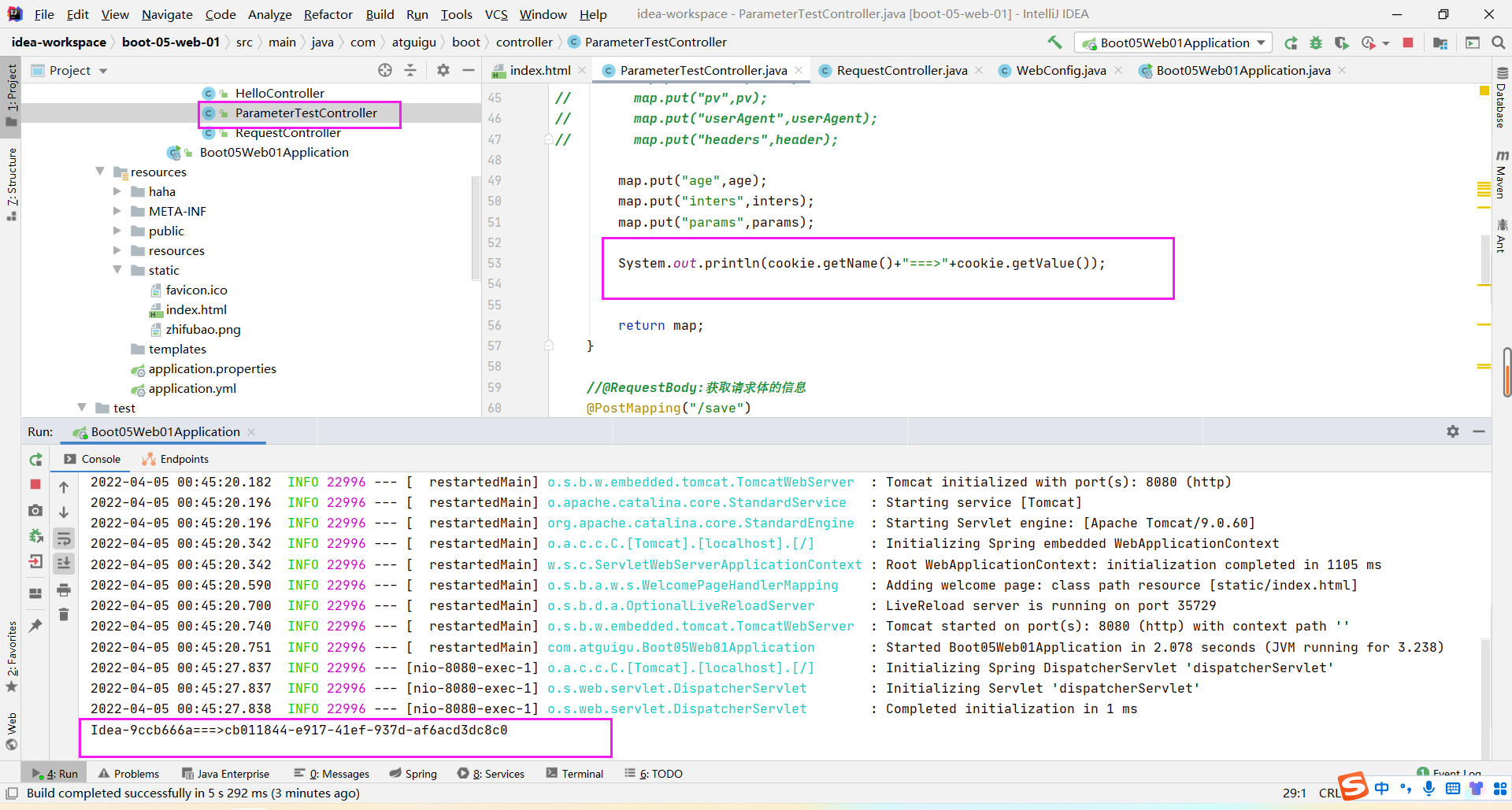Click the Debug bug icon in toolbar
1512x810 pixels.
(x=1315, y=43)
